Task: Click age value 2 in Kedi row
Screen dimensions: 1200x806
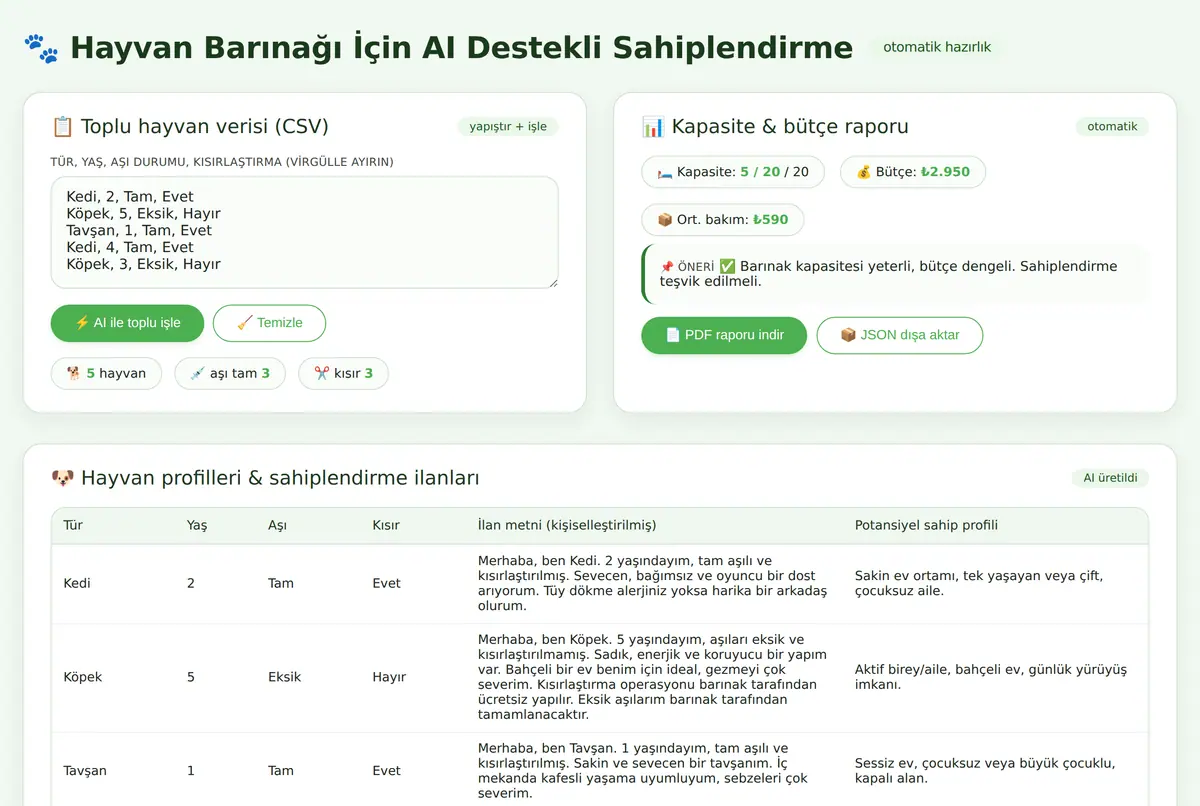Action: 191,583
